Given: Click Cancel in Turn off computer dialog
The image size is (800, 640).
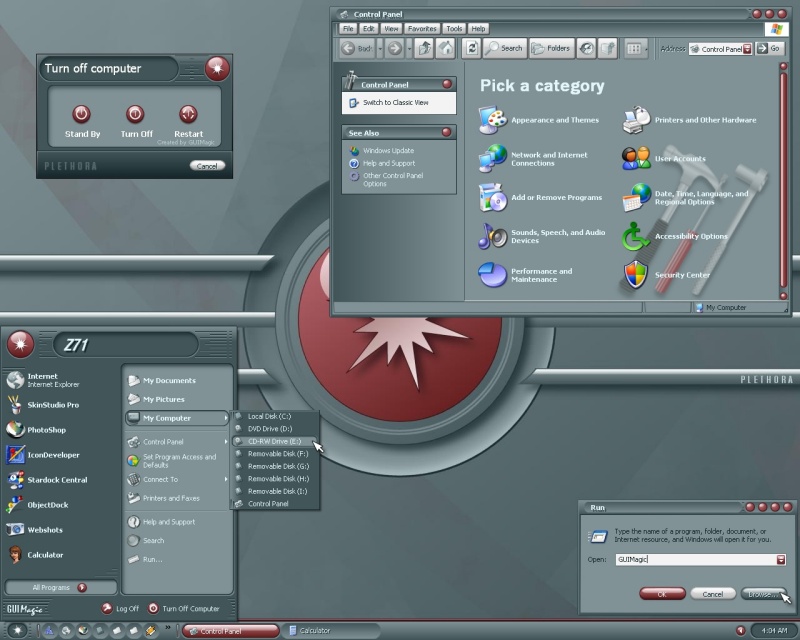Looking at the screenshot, I should (207, 166).
